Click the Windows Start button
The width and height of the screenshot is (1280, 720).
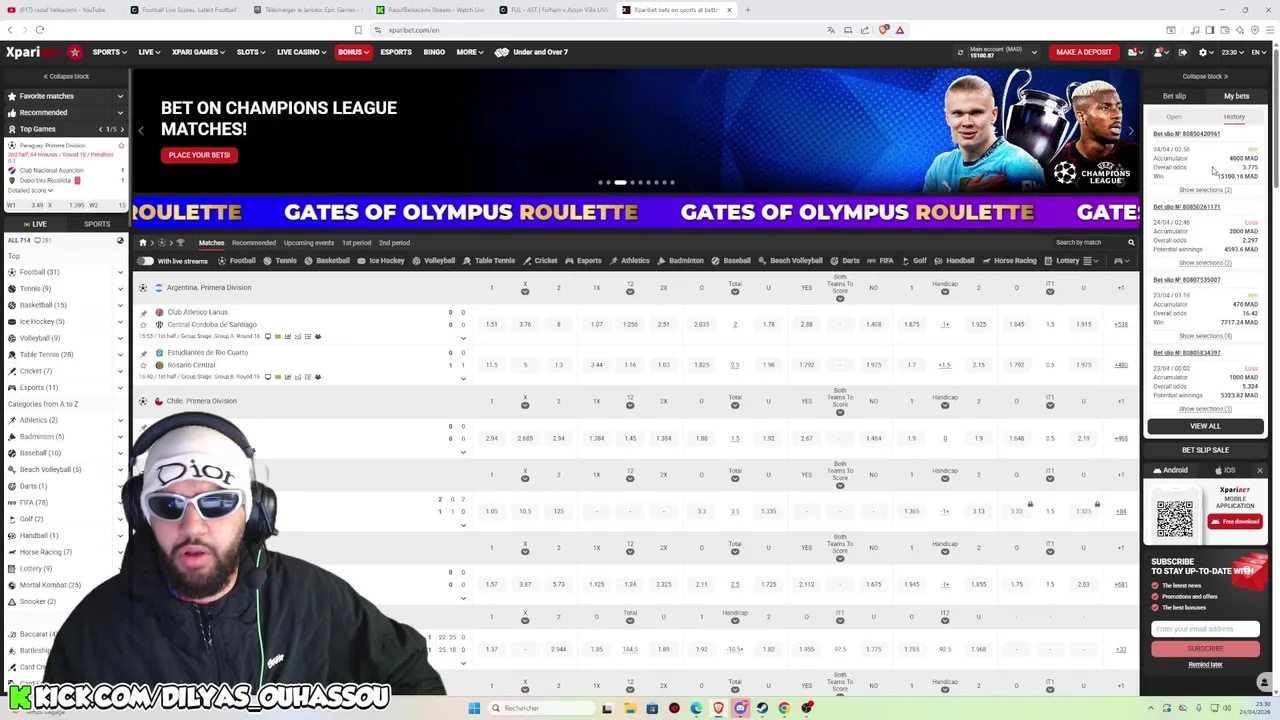(x=474, y=708)
